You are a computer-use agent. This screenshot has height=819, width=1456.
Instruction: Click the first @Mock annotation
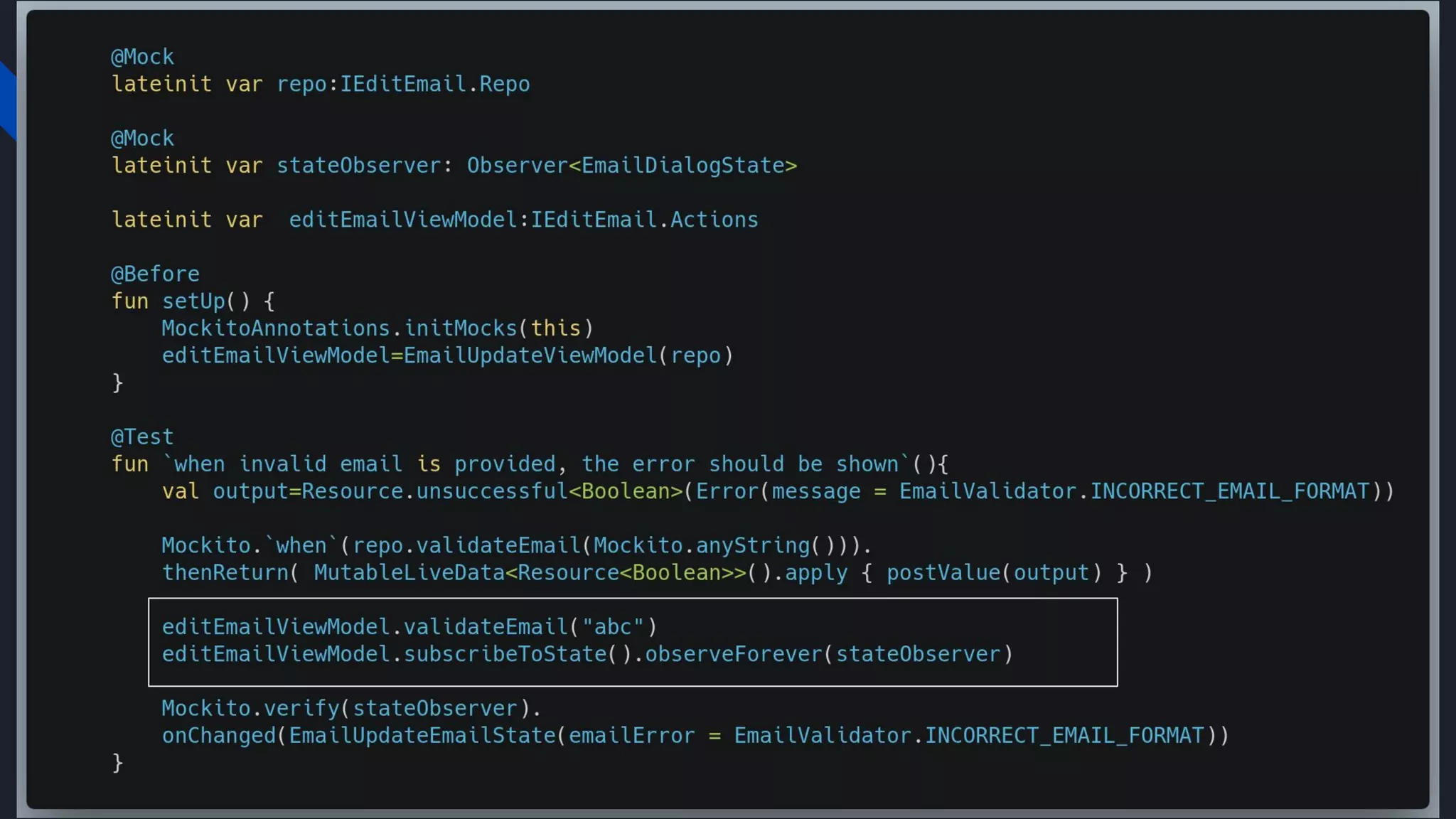coord(142,57)
